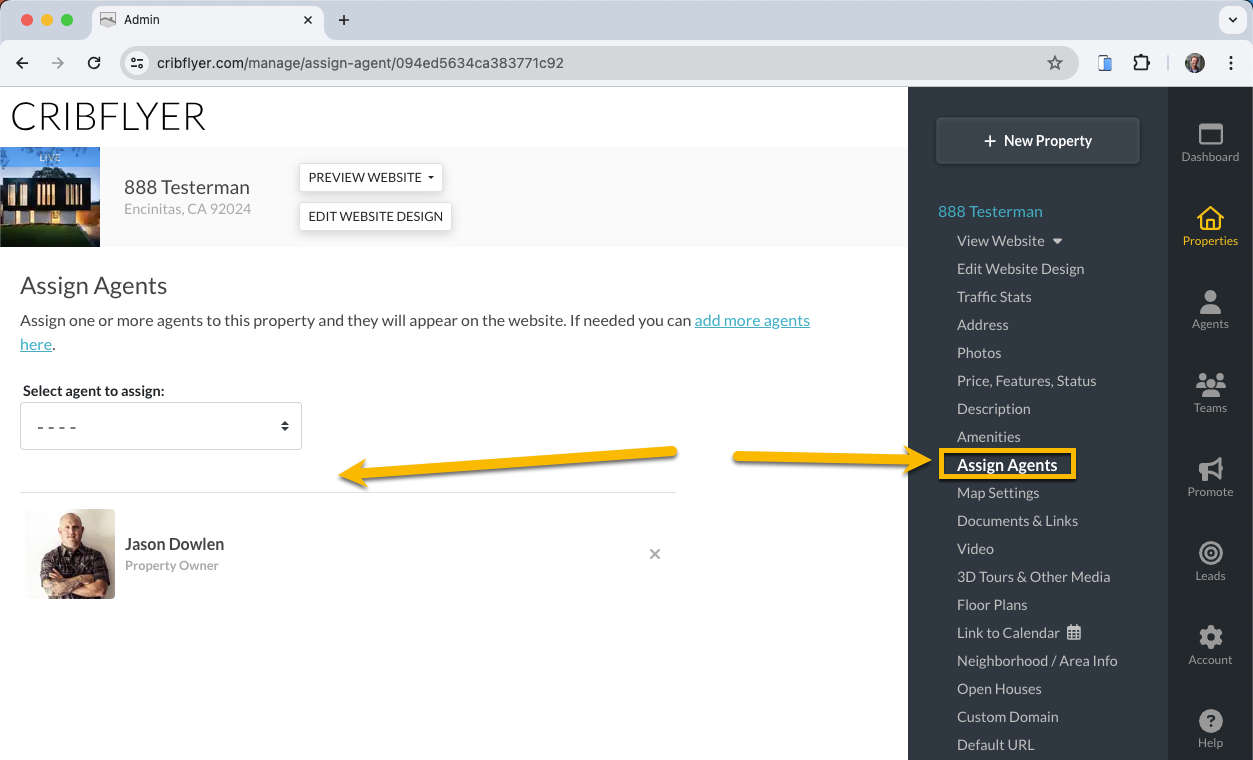Screen dimensions: 1253x760
Task: Open the Leads target icon
Action: [x=1210, y=553]
